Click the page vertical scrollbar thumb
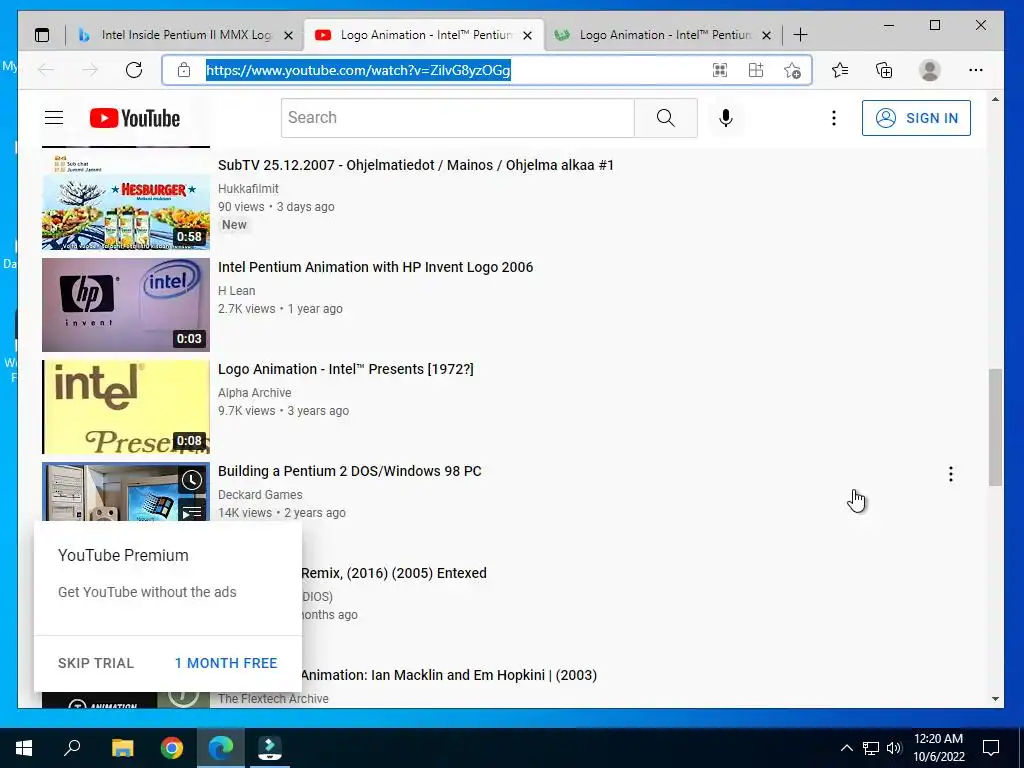Image resolution: width=1024 pixels, height=768 pixels. 995,427
